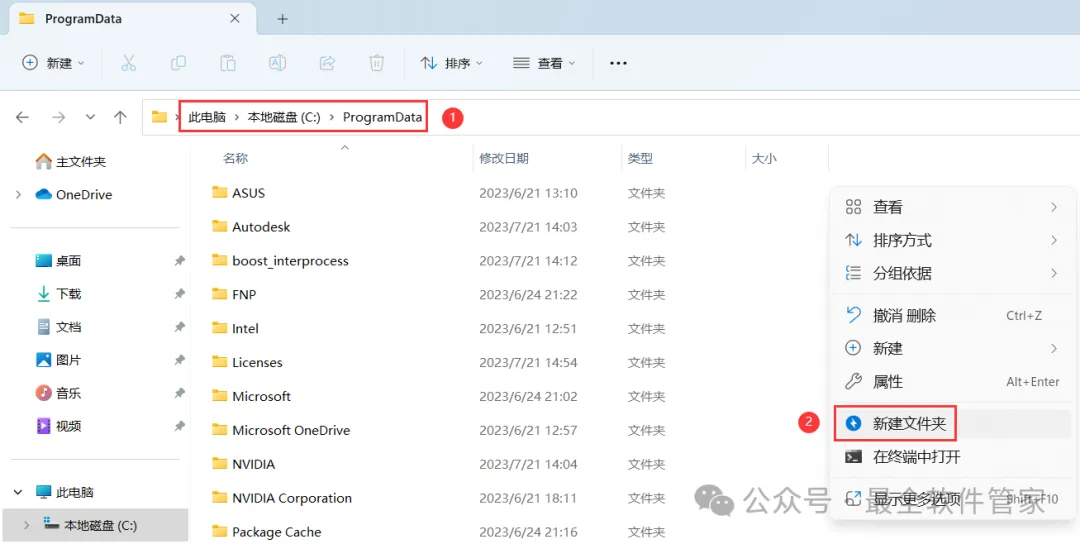Sort by the 名称 column header
Image resolution: width=1080 pixels, height=544 pixels.
(x=236, y=158)
